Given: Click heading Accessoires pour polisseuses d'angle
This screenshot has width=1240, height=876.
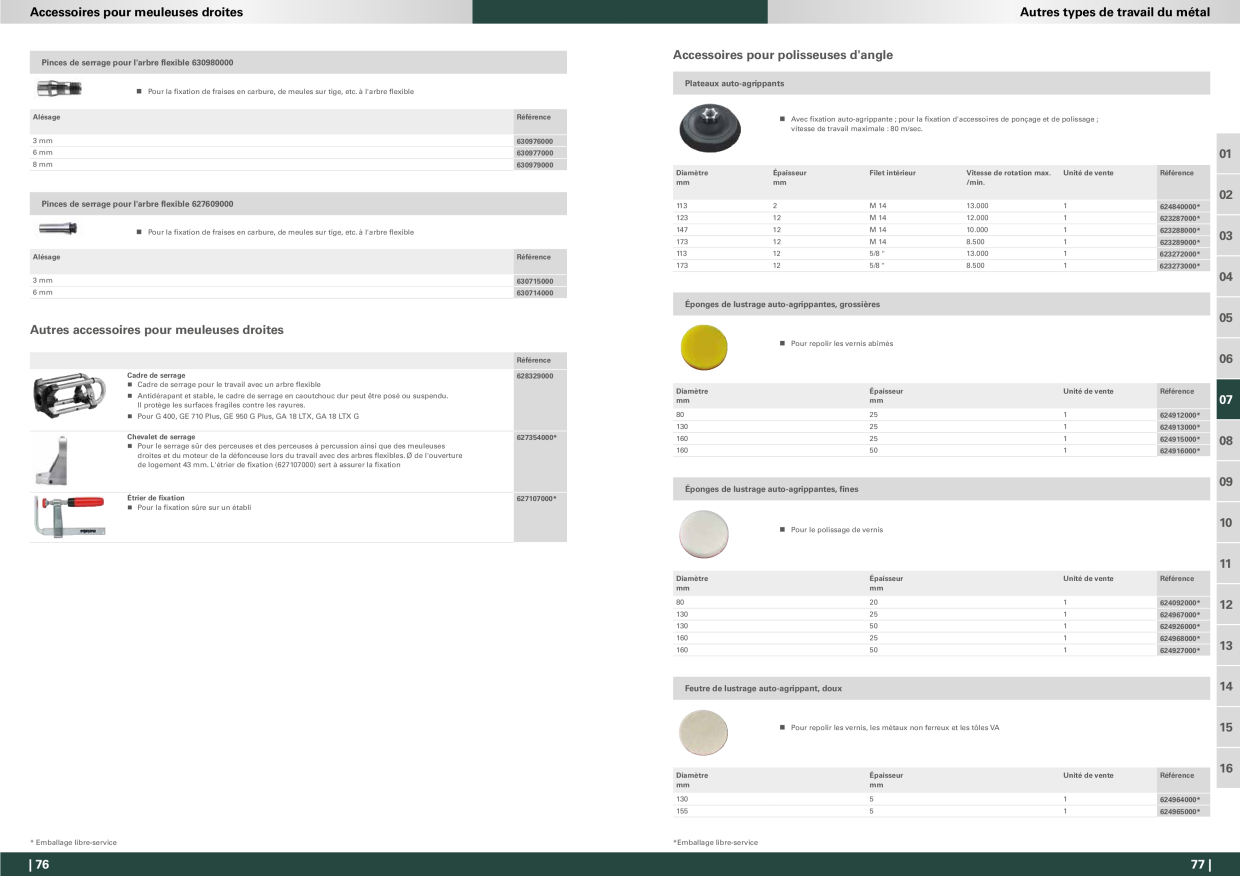Looking at the screenshot, I should [x=783, y=55].
